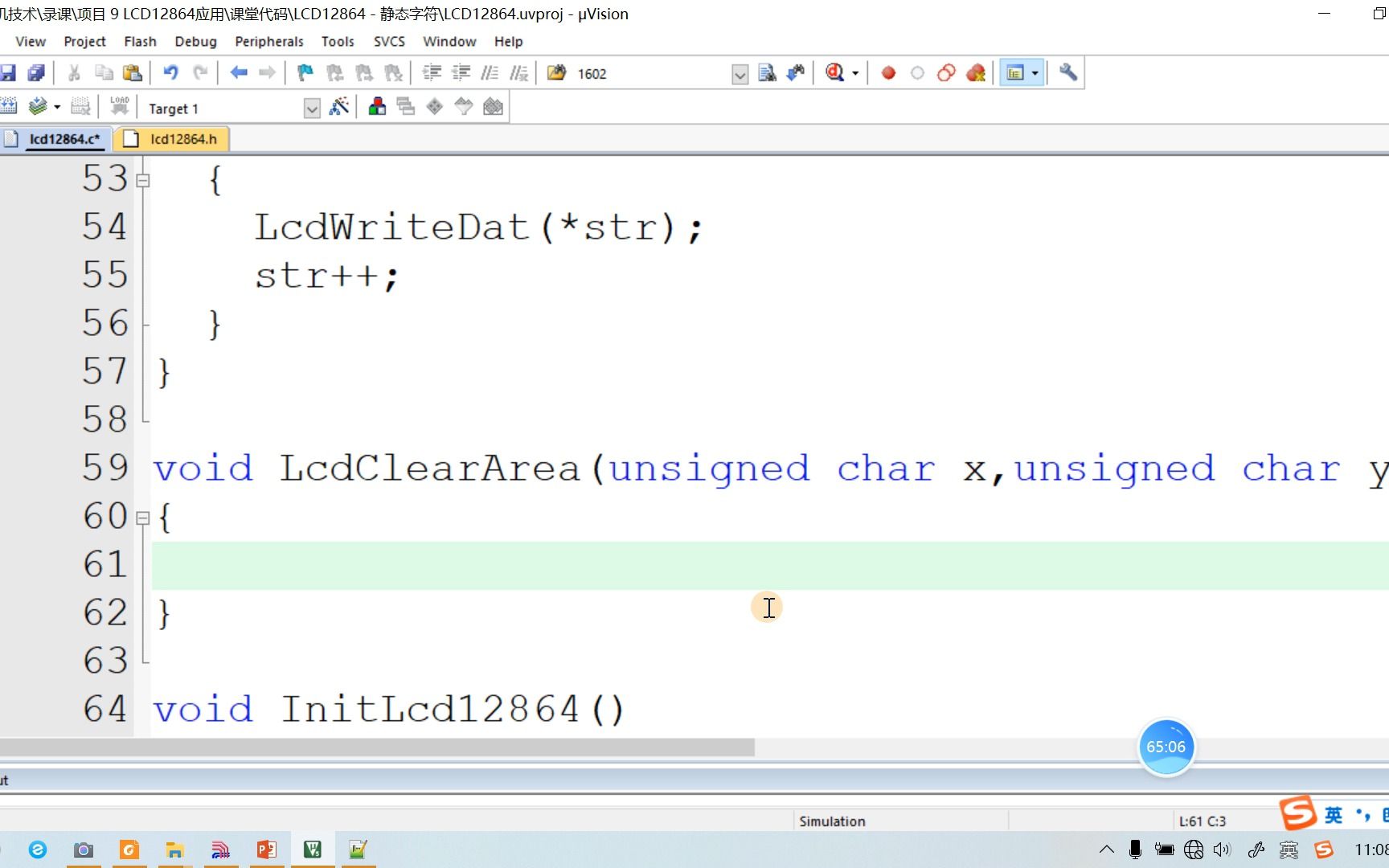The height and width of the screenshot is (868, 1389).
Task: Click the Save All files icon
Action: pyautogui.click(x=36, y=73)
